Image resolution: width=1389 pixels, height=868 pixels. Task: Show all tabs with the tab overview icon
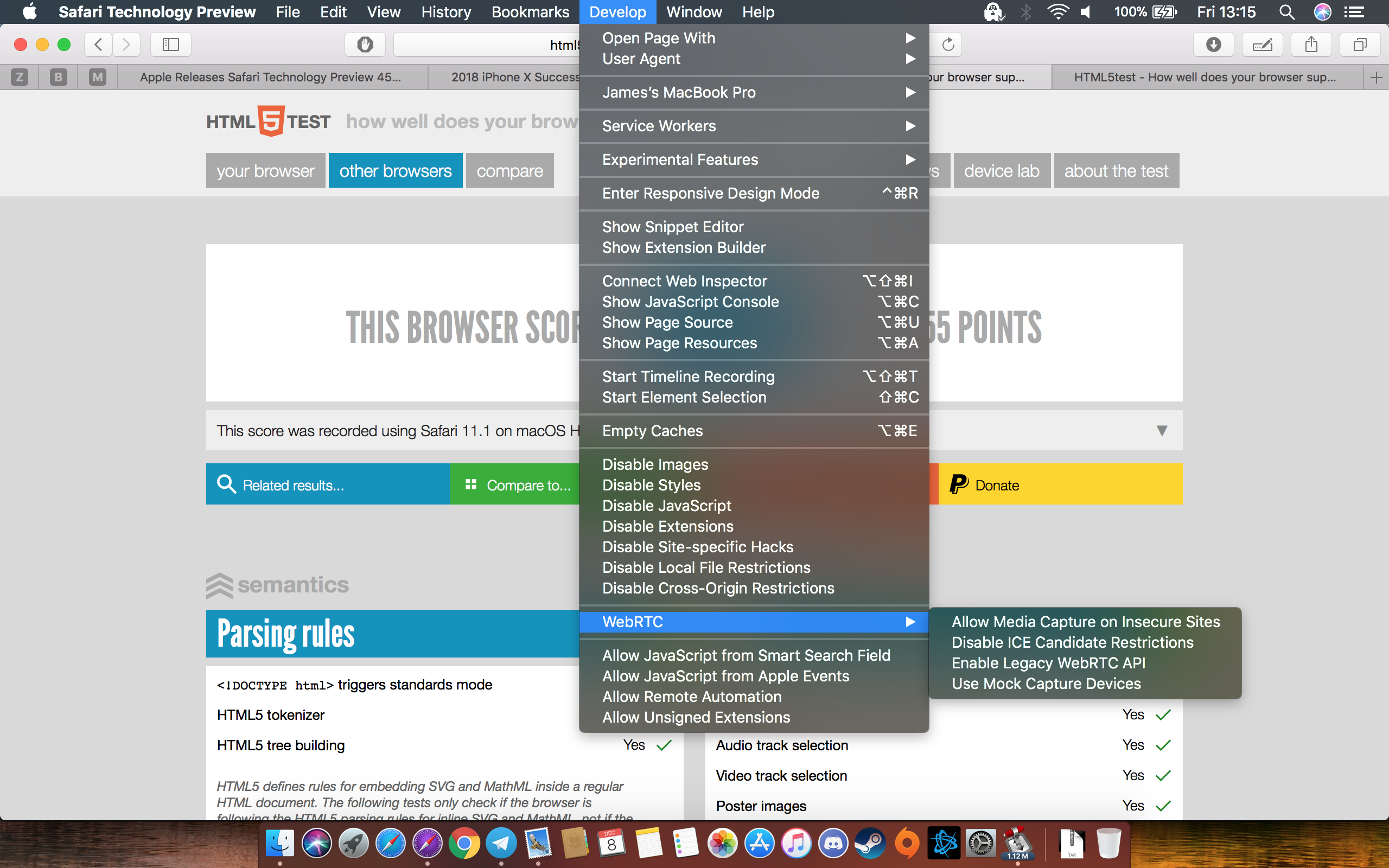coord(1360,44)
